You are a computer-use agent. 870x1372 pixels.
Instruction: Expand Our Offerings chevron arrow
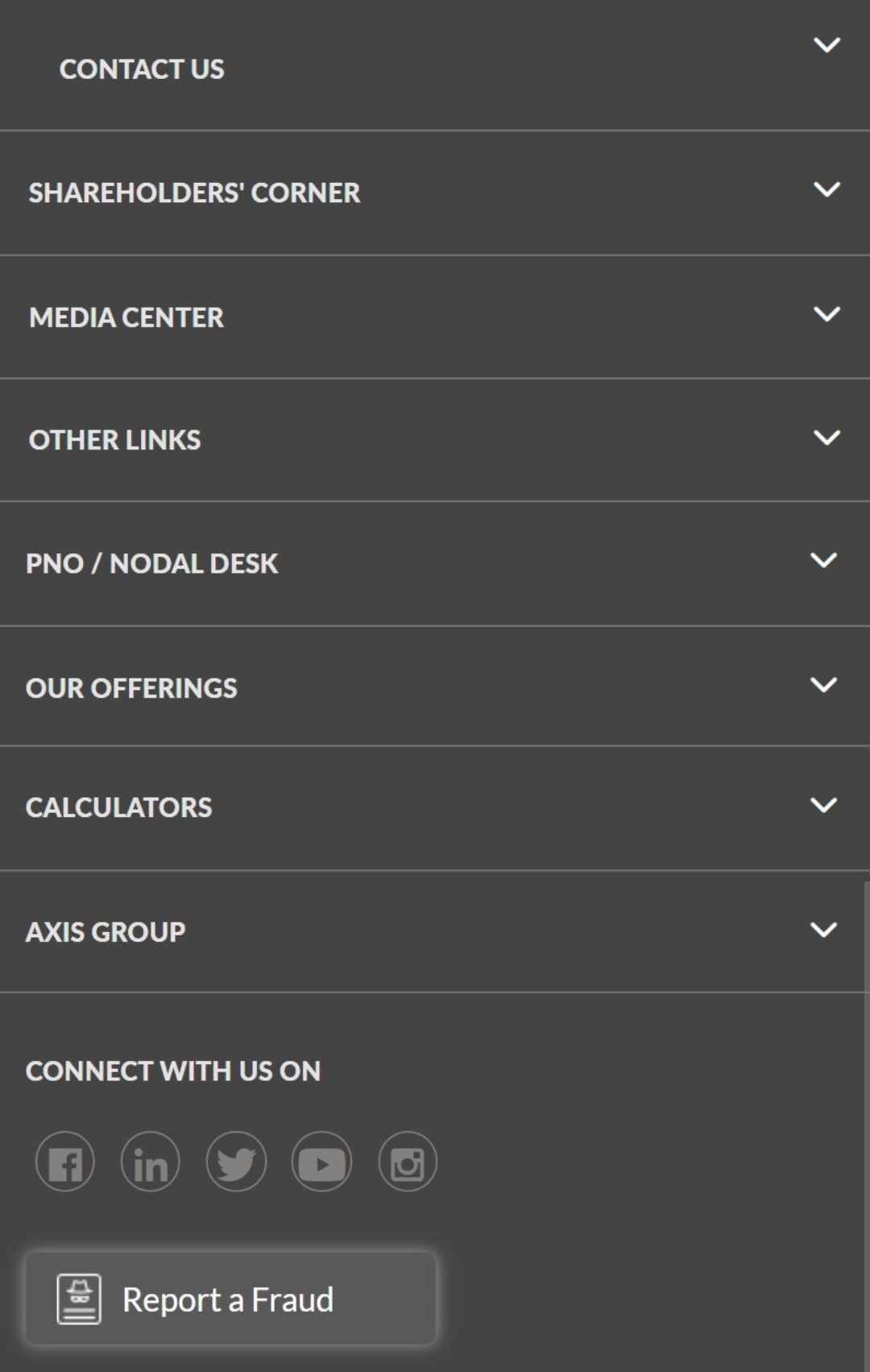point(823,685)
